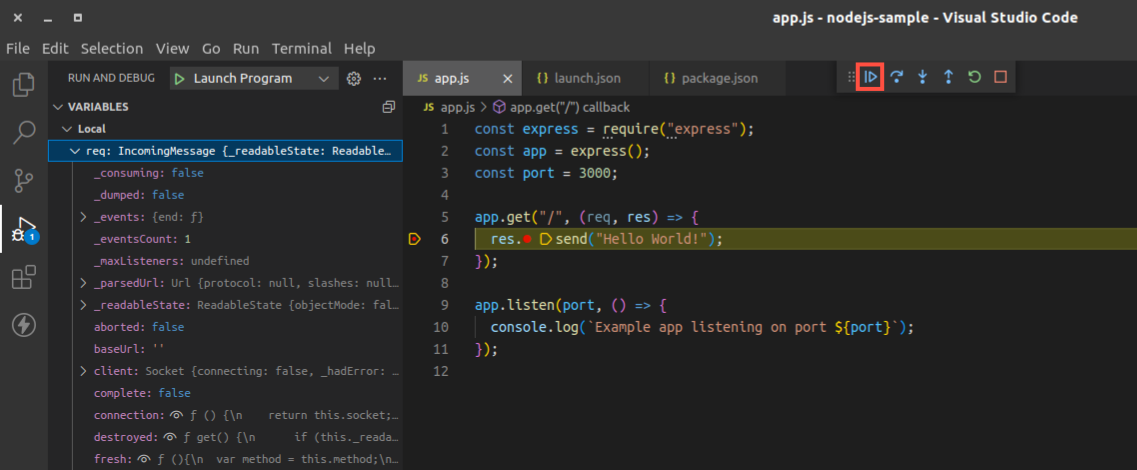Click the console.log line in editor

[x=702, y=327]
